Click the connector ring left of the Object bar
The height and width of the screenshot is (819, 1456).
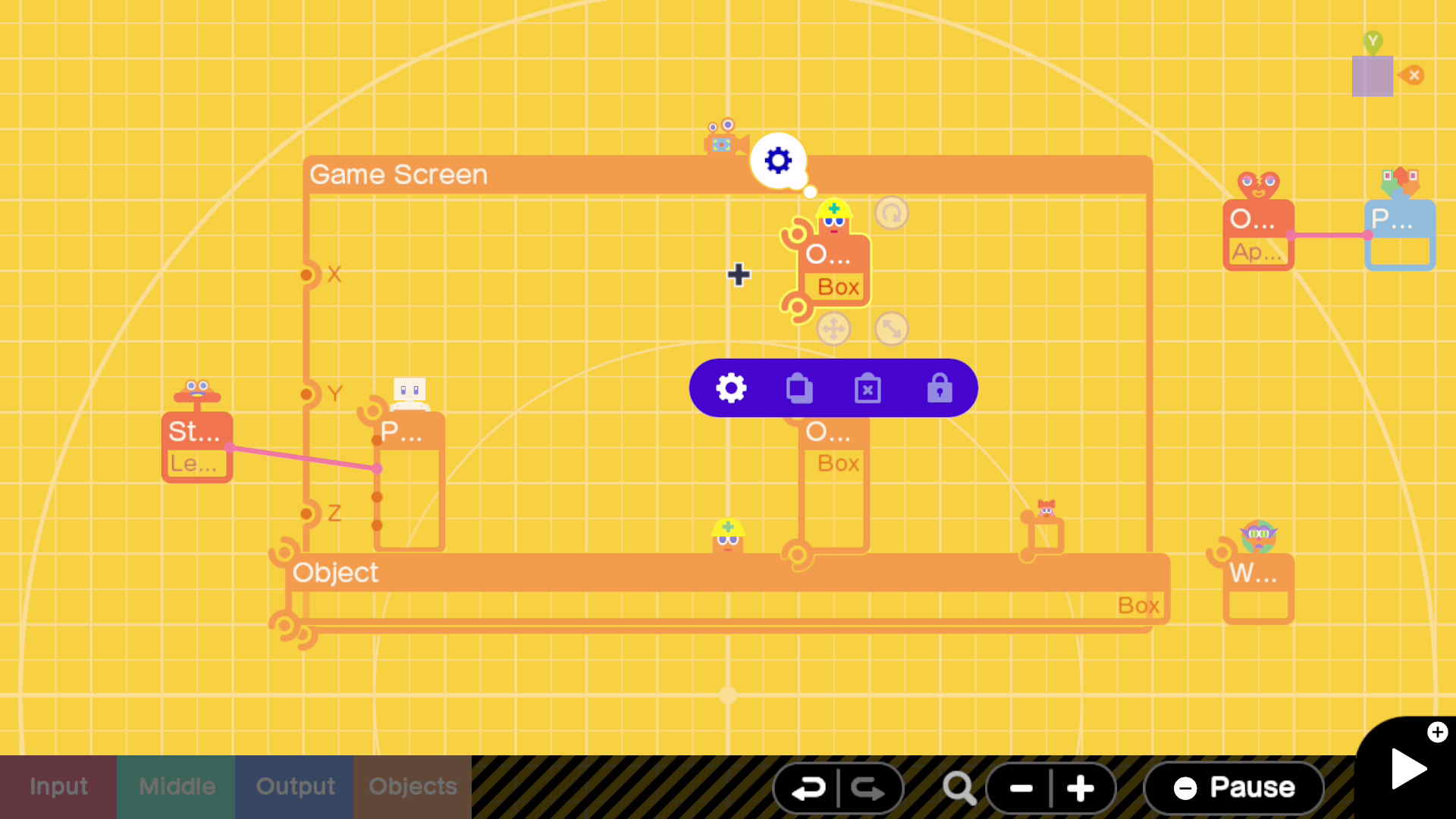(x=284, y=554)
